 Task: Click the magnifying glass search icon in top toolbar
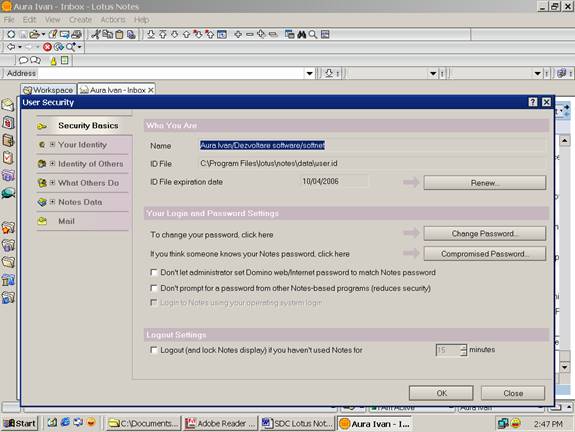point(313,34)
